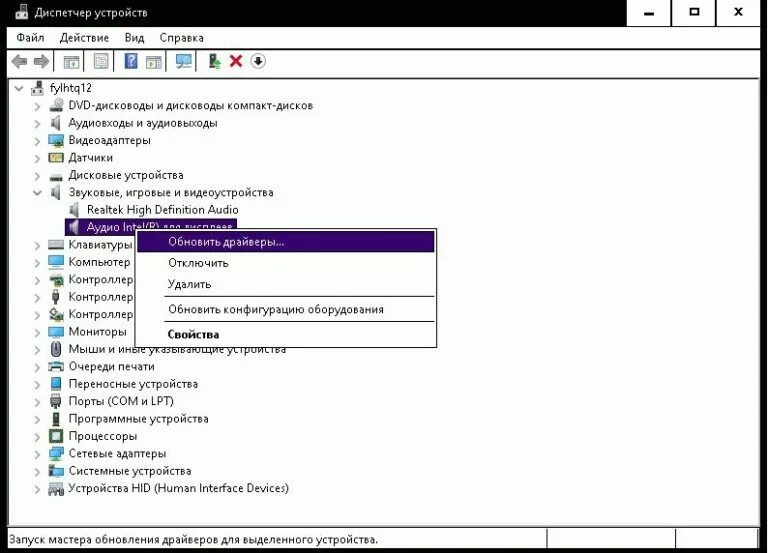Viewport: 768px width, 553px height.
Task: Collapse the fylhtq12 root node
Action: [x=19, y=88]
